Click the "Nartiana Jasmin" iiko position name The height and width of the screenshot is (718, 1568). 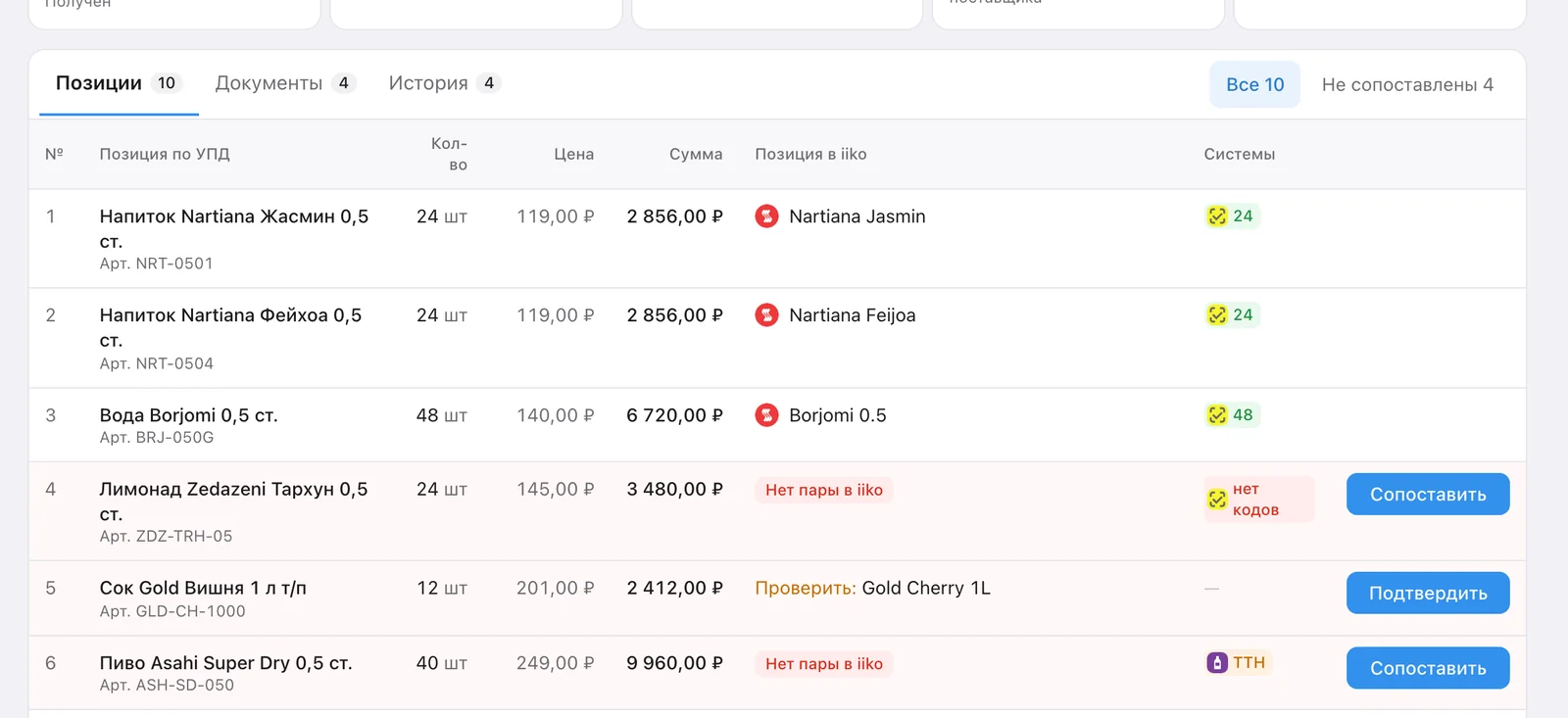click(x=857, y=216)
